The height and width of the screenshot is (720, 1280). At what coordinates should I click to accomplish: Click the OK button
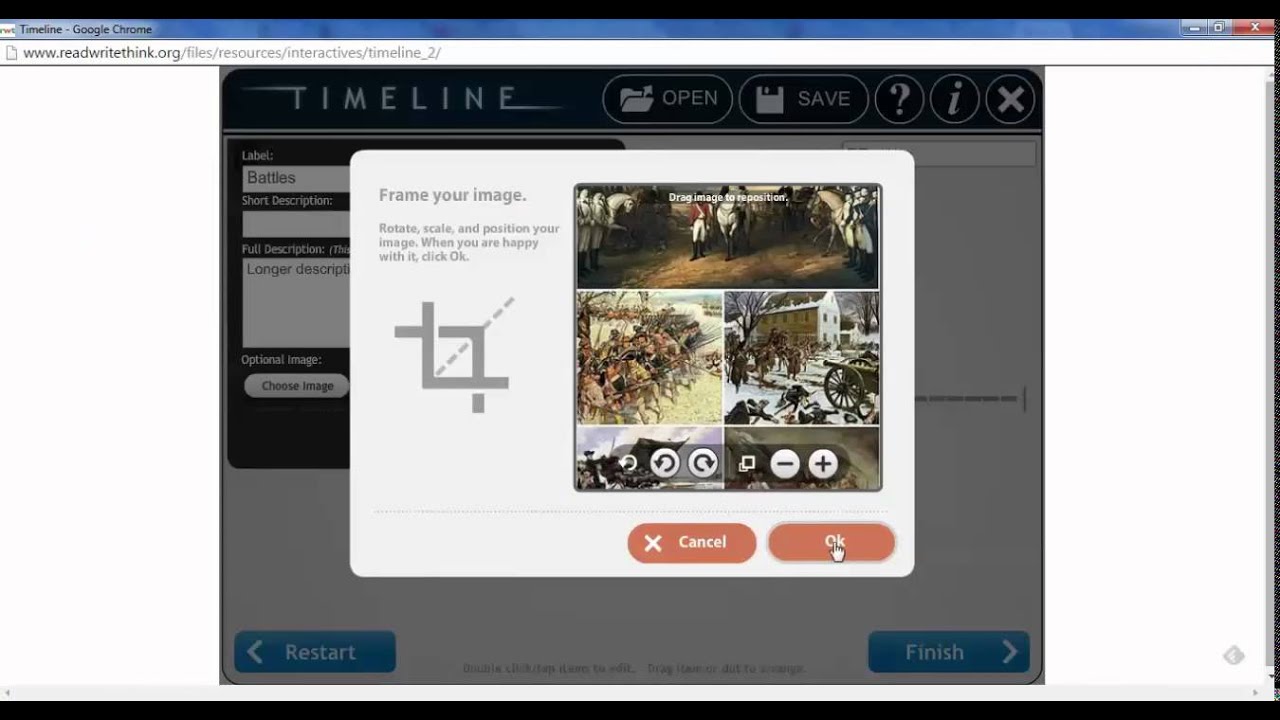831,542
